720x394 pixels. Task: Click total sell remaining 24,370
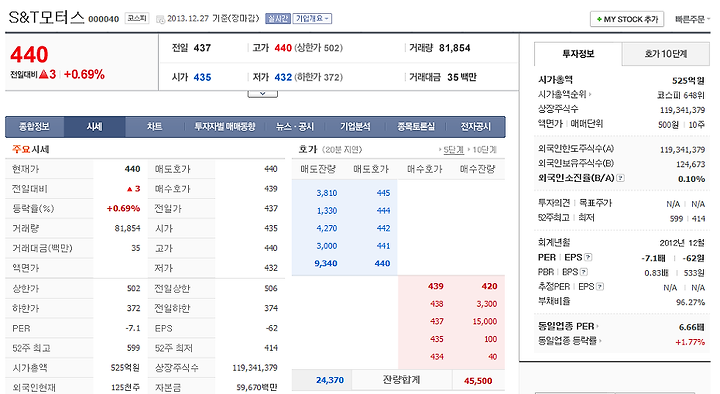(x=330, y=380)
